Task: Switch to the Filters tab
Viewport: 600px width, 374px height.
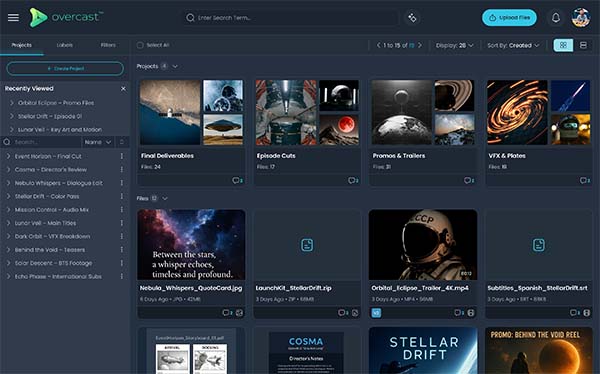Action: (108, 45)
